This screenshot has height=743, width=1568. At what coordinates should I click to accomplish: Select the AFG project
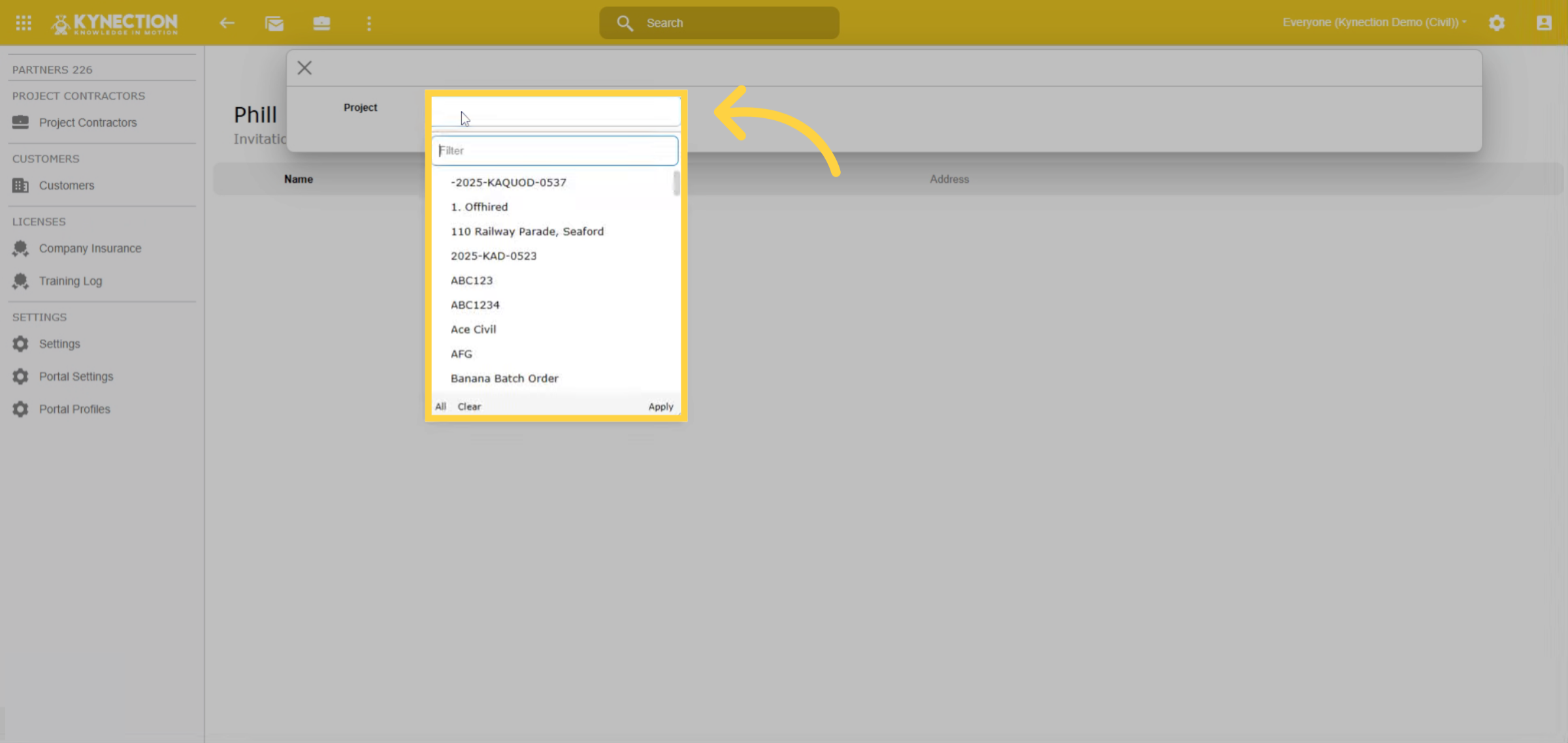(461, 354)
